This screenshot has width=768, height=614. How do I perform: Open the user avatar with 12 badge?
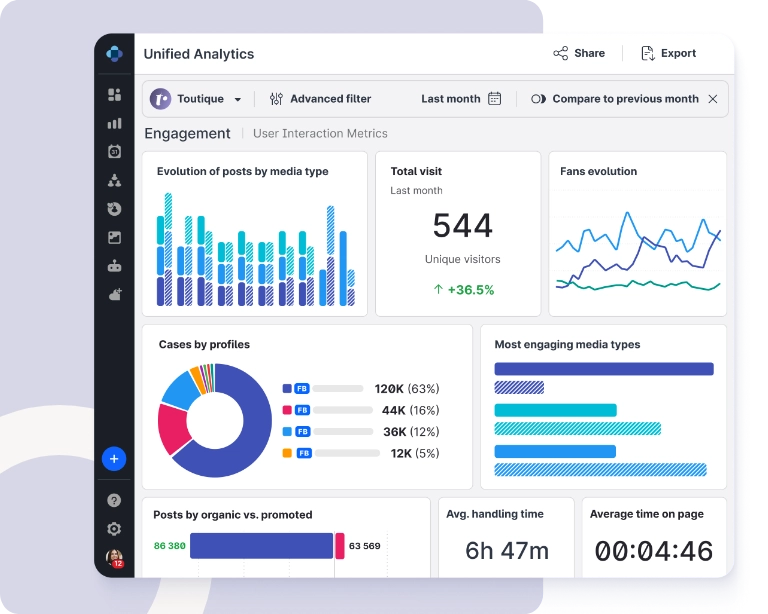[x=115, y=558]
